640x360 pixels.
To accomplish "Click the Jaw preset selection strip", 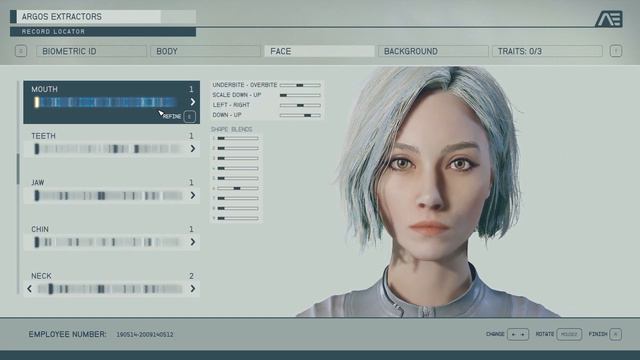I will [108, 196].
